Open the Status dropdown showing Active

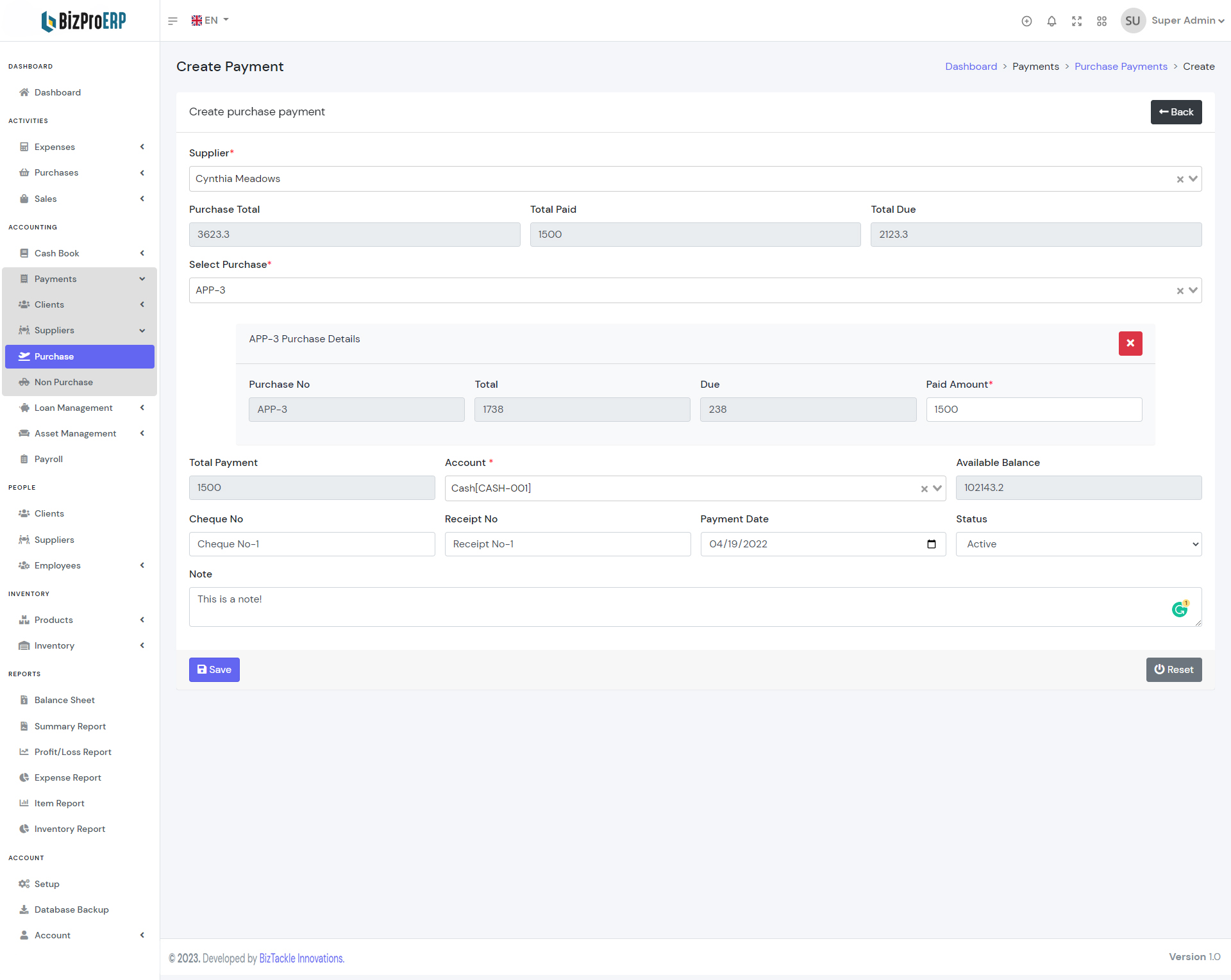pyautogui.click(x=1078, y=544)
